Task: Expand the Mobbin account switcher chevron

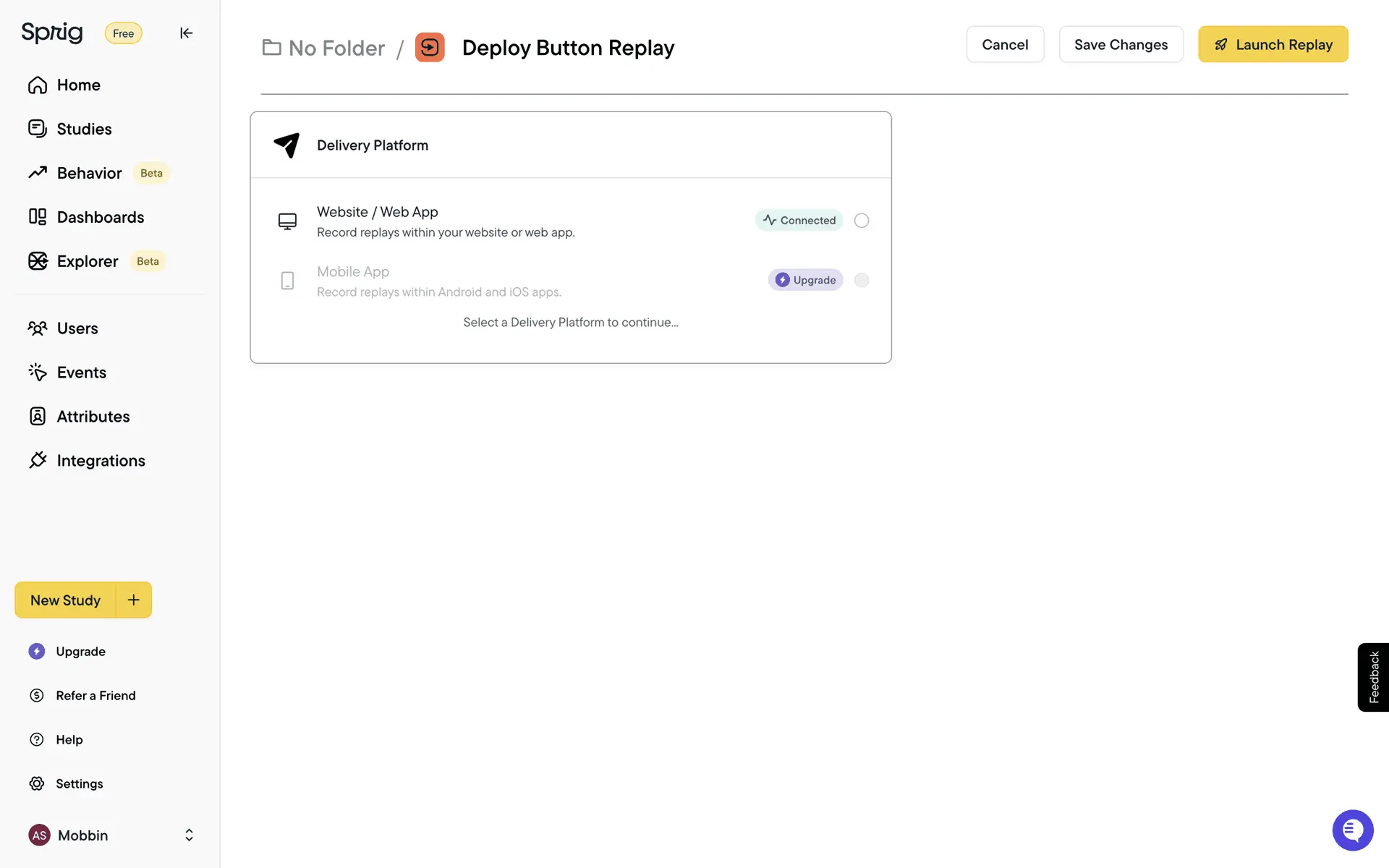Action: 189,835
